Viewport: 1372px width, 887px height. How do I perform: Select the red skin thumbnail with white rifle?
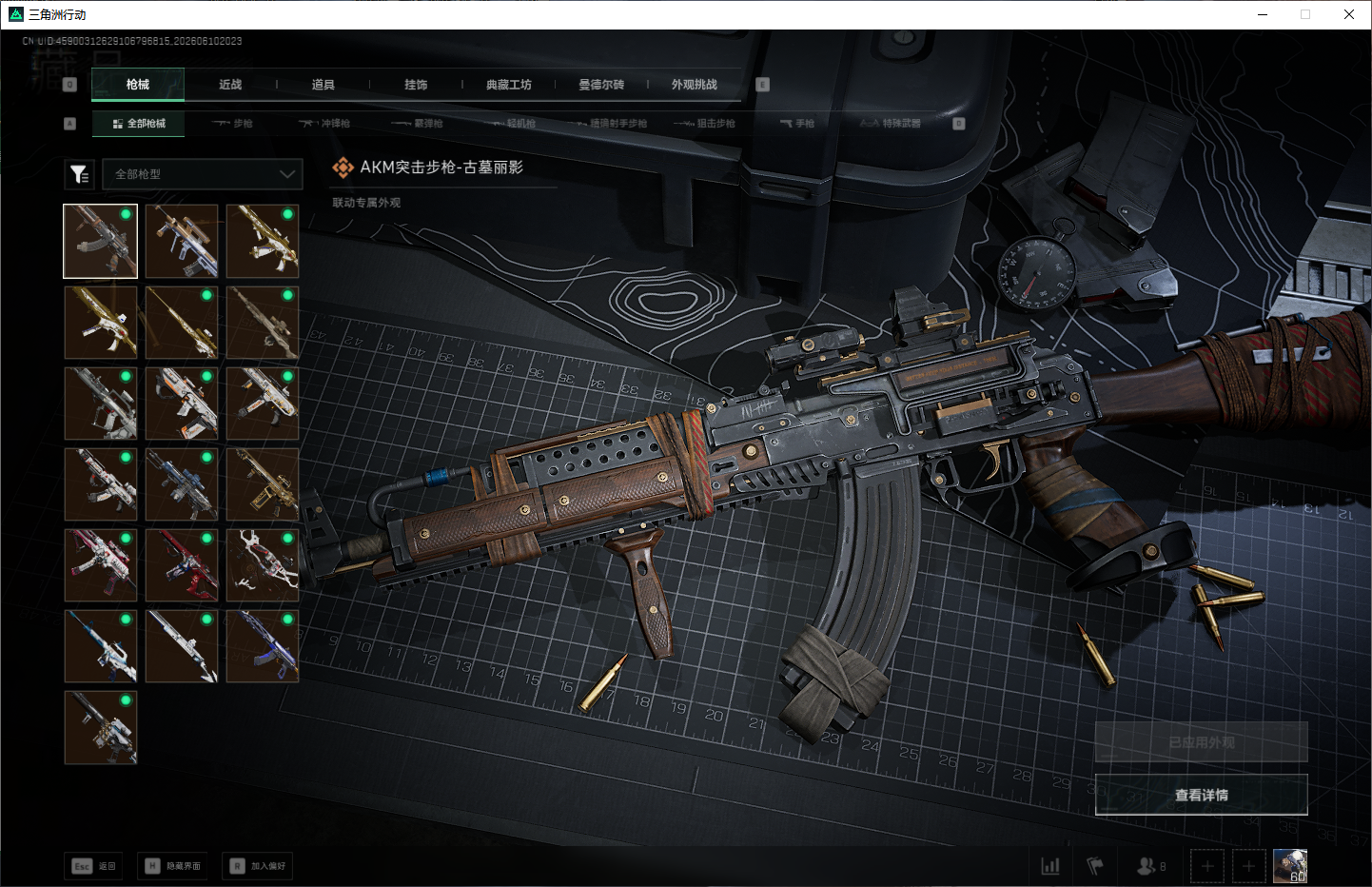pos(101,565)
